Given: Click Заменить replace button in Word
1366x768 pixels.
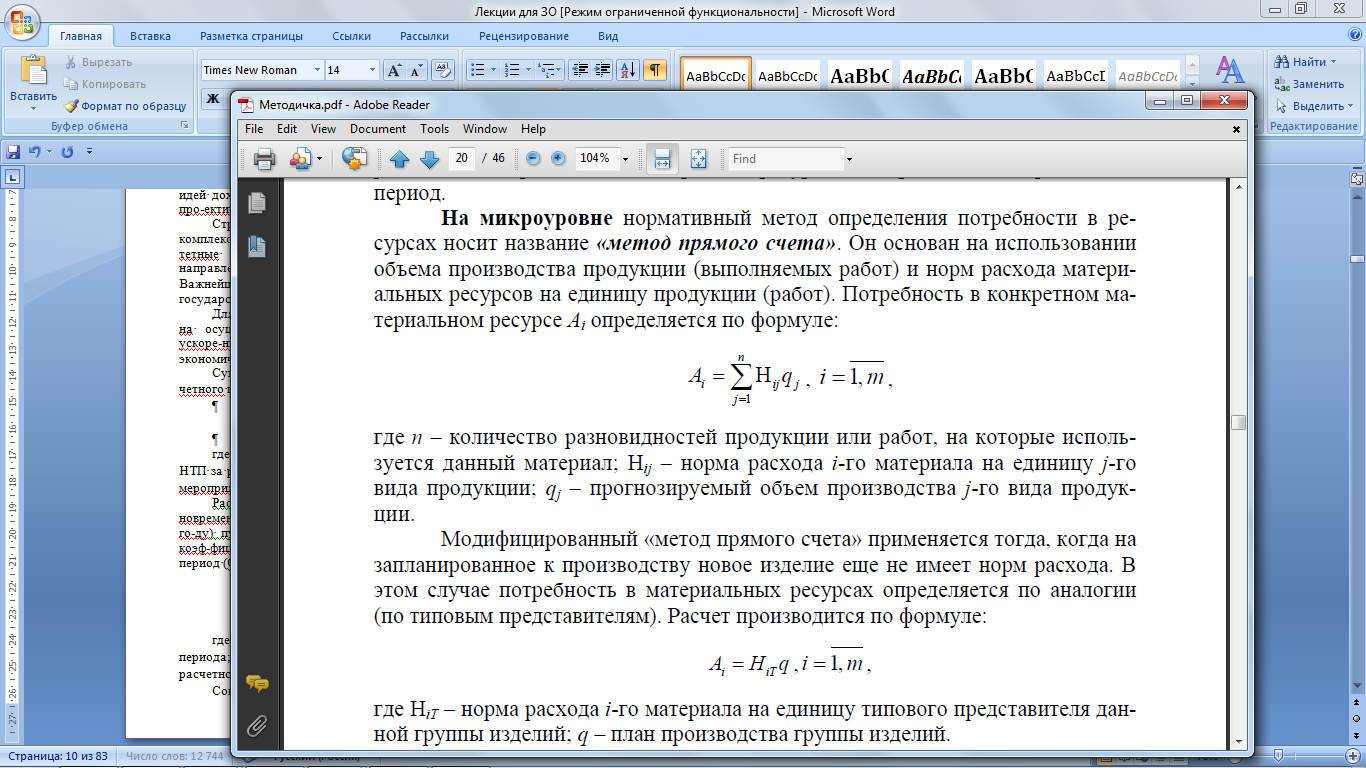Looking at the screenshot, I should click(1309, 84).
